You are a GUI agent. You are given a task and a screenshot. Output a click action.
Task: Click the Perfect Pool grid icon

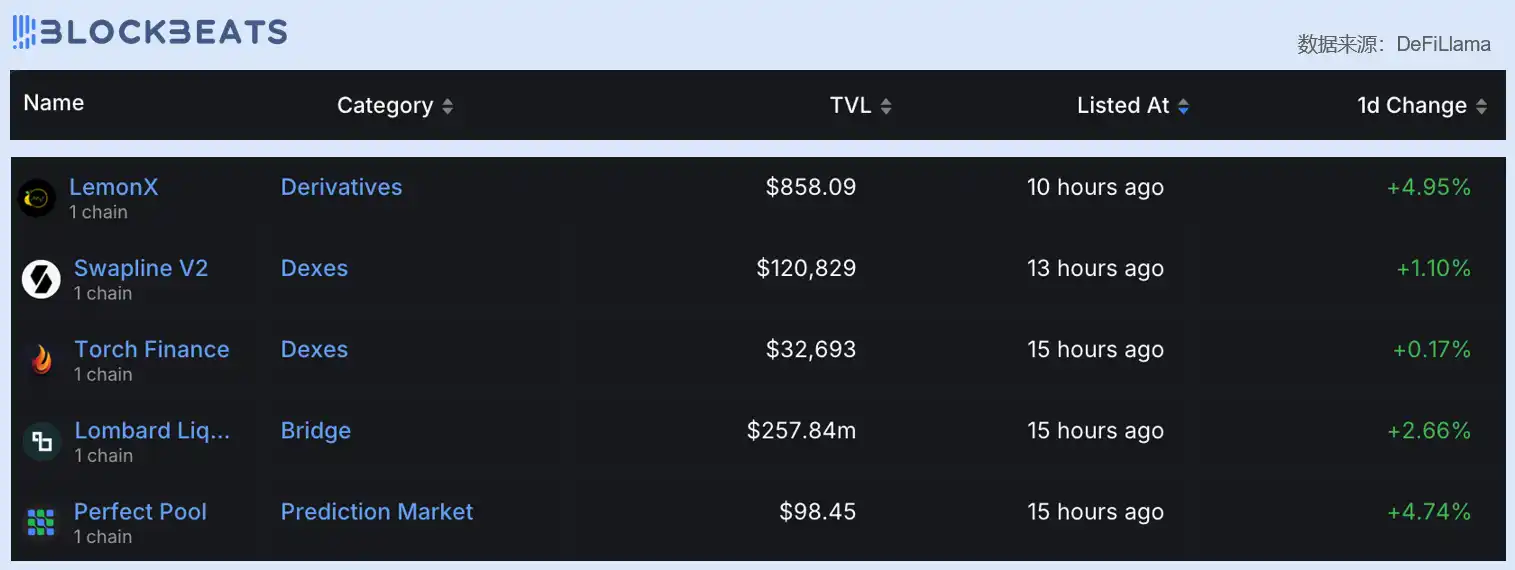(x=41, y=522)
